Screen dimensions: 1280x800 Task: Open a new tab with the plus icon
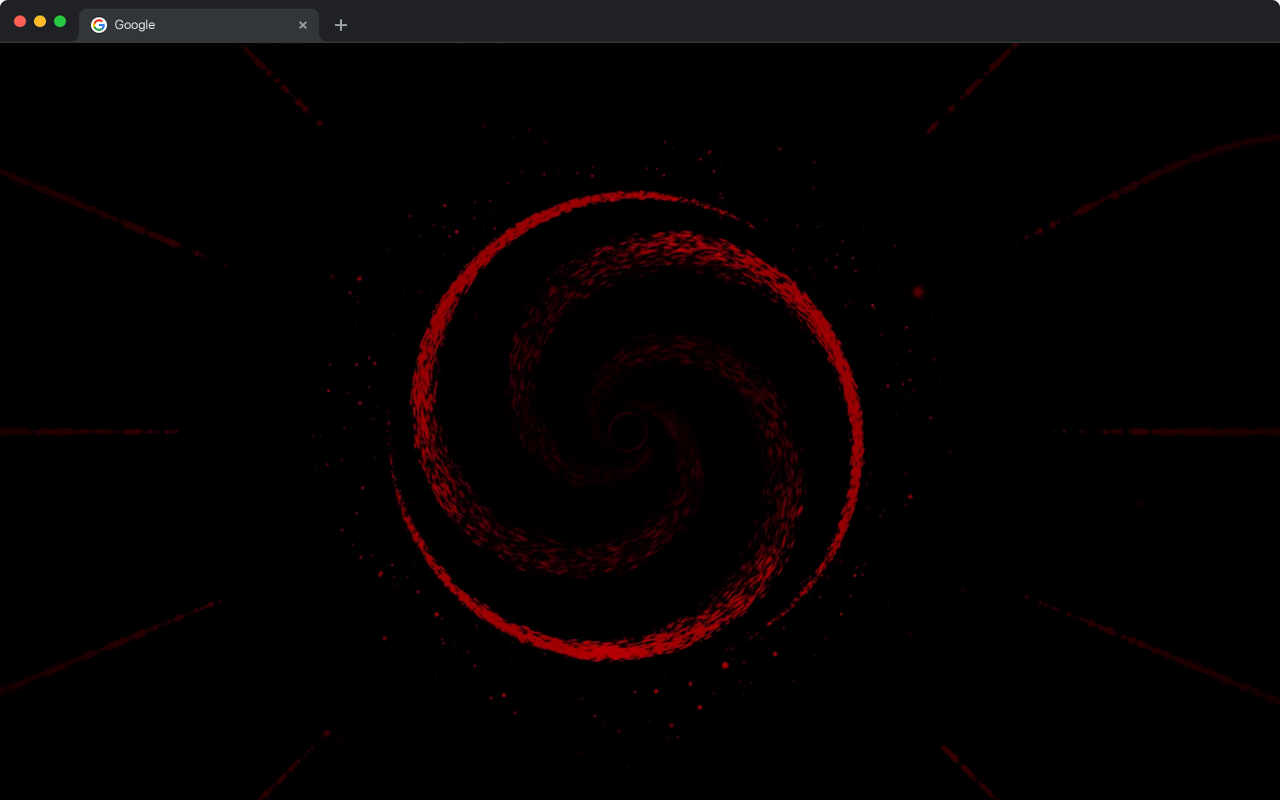pyautogui.click(x=341, y=25)
